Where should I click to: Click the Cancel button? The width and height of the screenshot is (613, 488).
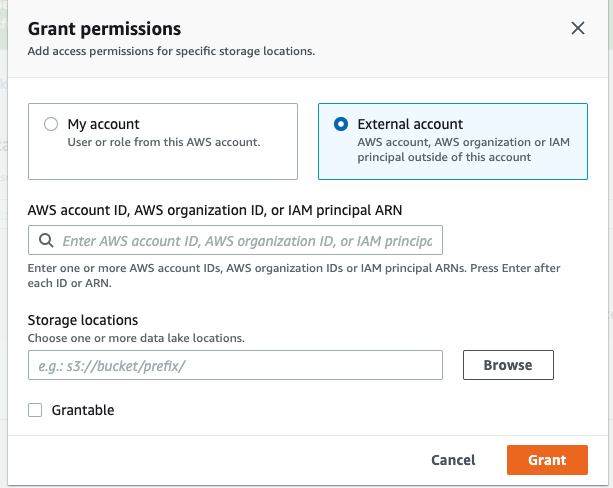(x=453, y=460)
